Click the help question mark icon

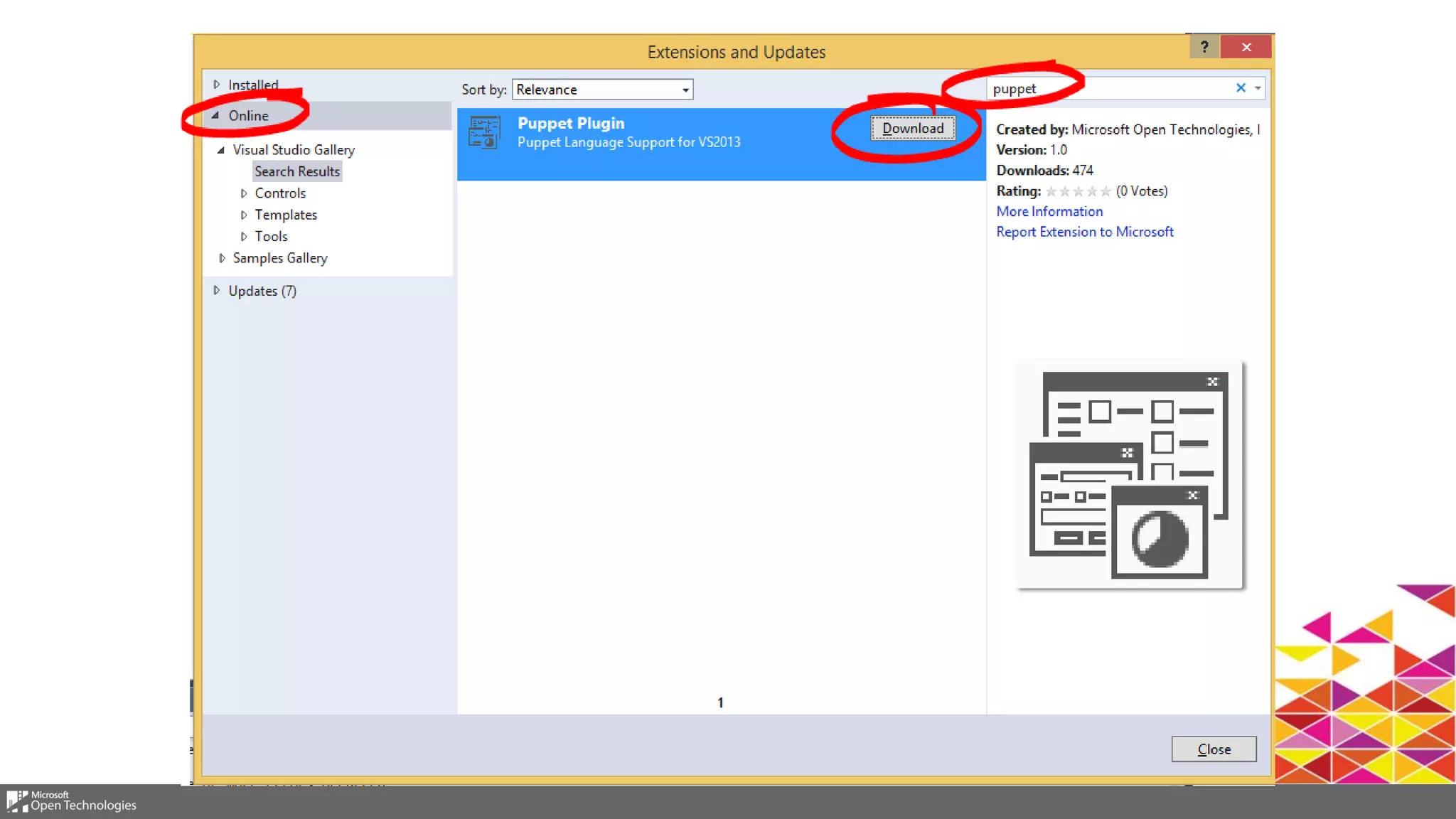pos(1204,47)
